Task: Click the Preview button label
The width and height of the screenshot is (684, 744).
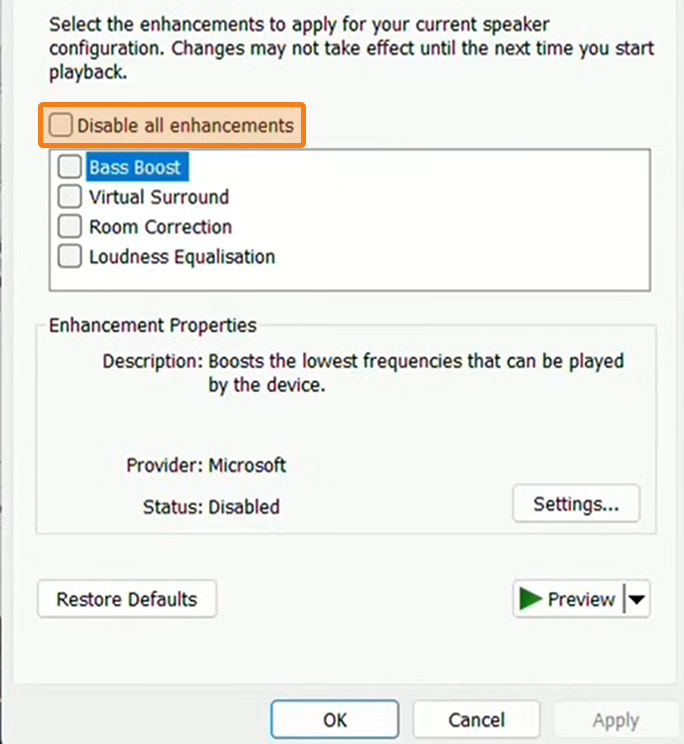Action: pyautogui.click(x=581, y=600)
